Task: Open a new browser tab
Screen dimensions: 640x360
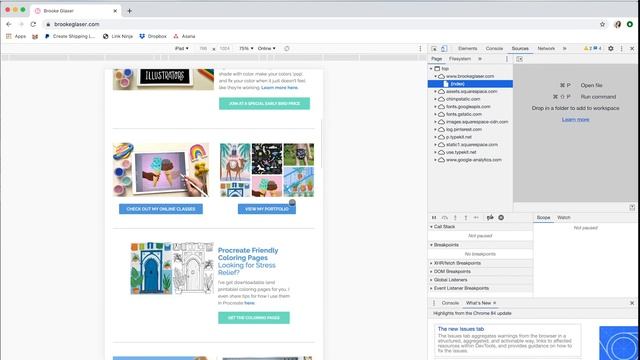Action: (129, 11)
